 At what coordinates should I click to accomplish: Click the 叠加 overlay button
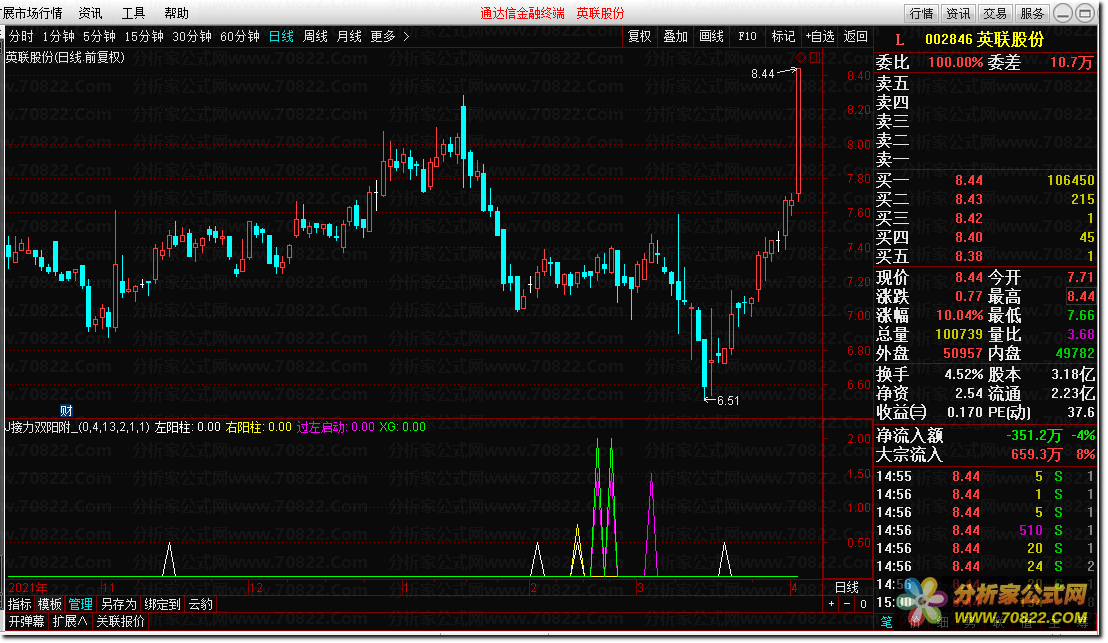pos(676,36)
